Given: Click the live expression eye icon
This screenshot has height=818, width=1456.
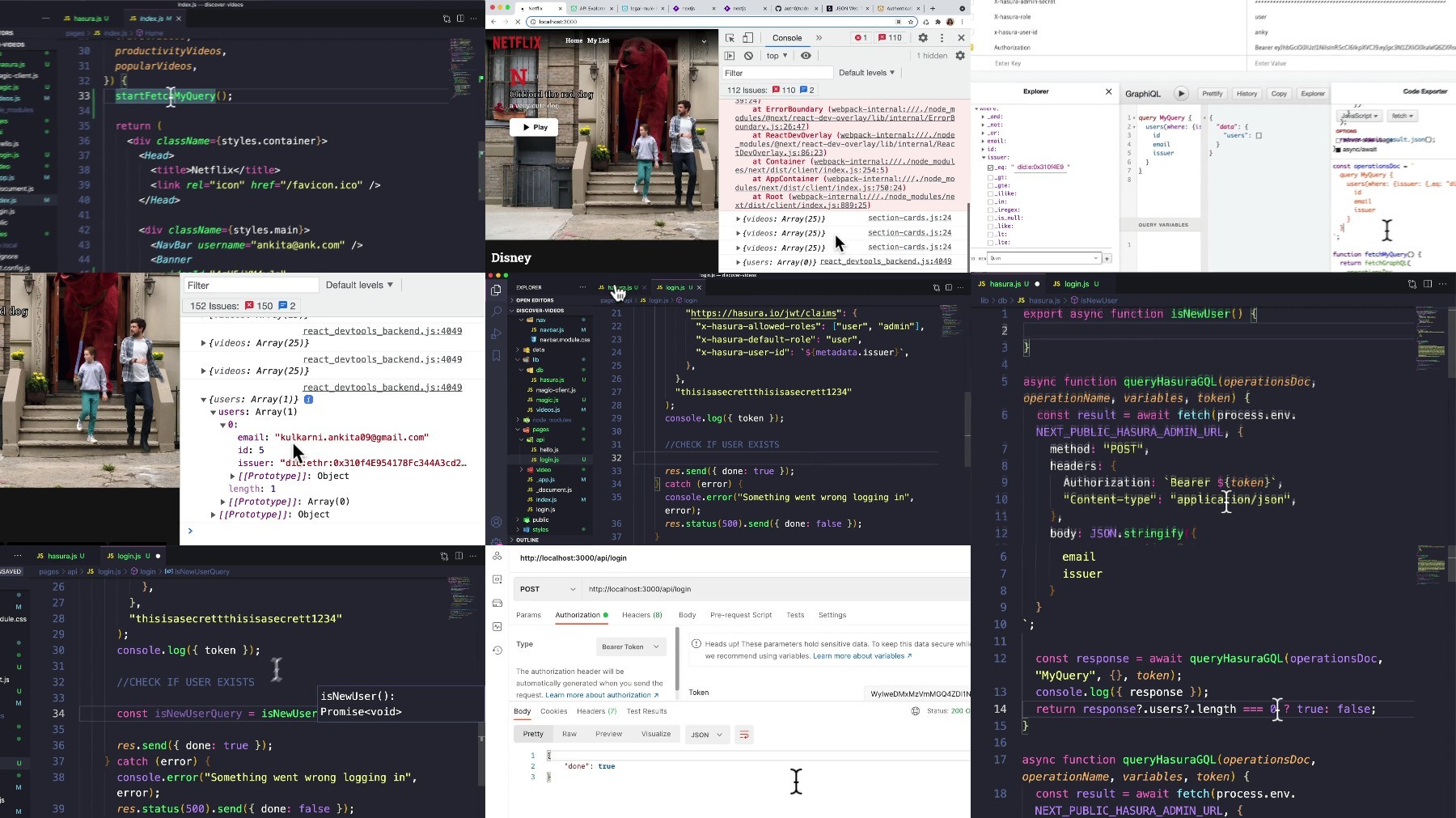Looking at the screenshot, I should [806, 56].
